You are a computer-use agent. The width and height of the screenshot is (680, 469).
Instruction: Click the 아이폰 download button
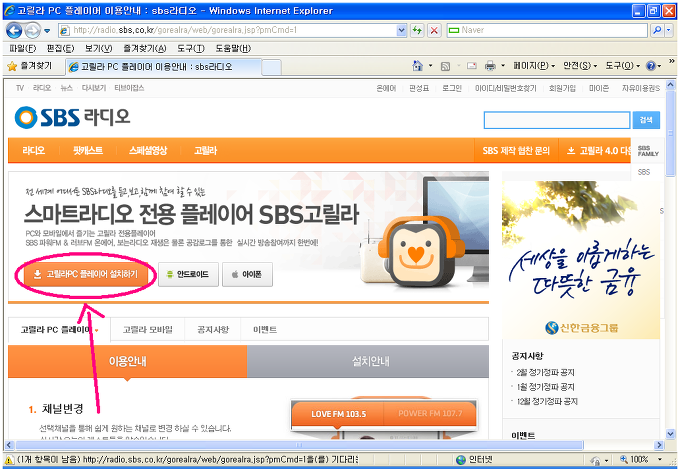[x=247, y=274]
